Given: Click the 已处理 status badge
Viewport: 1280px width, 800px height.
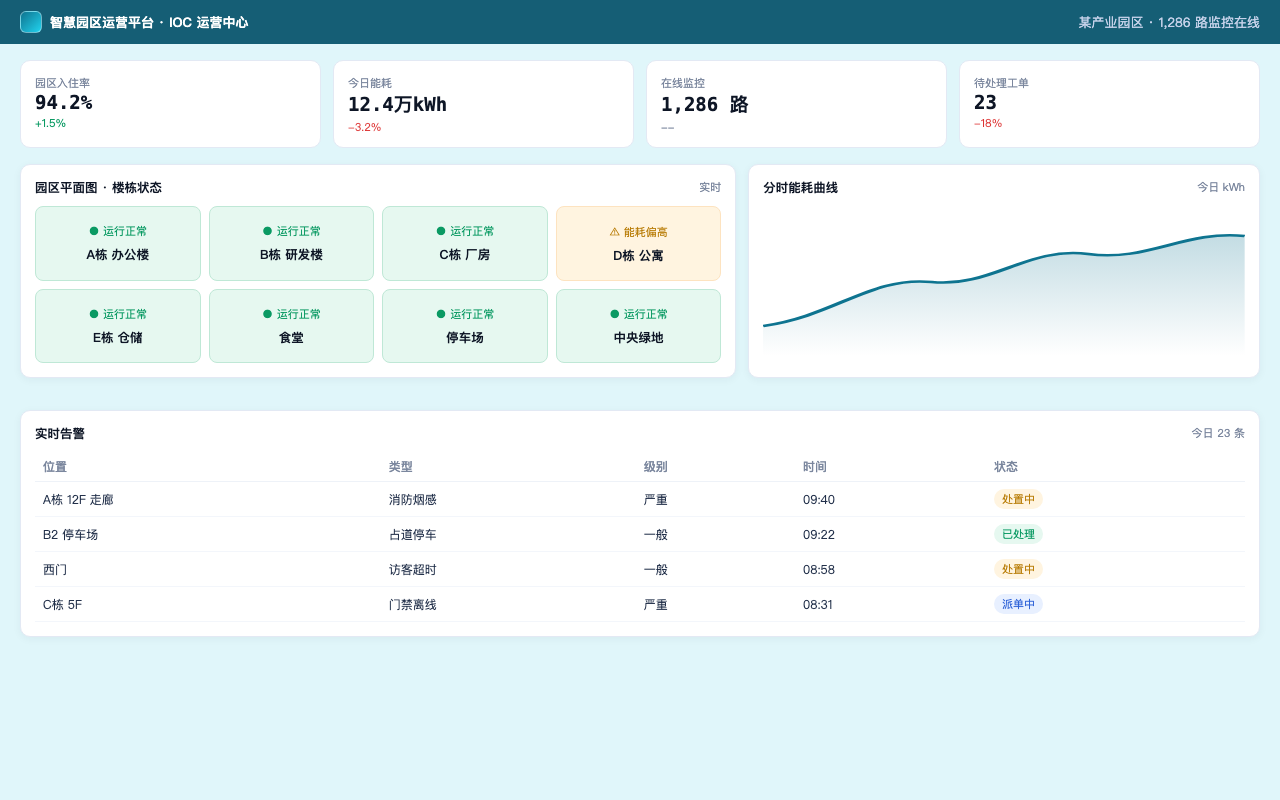Looking at the screenshot, I should [1018, 534].
